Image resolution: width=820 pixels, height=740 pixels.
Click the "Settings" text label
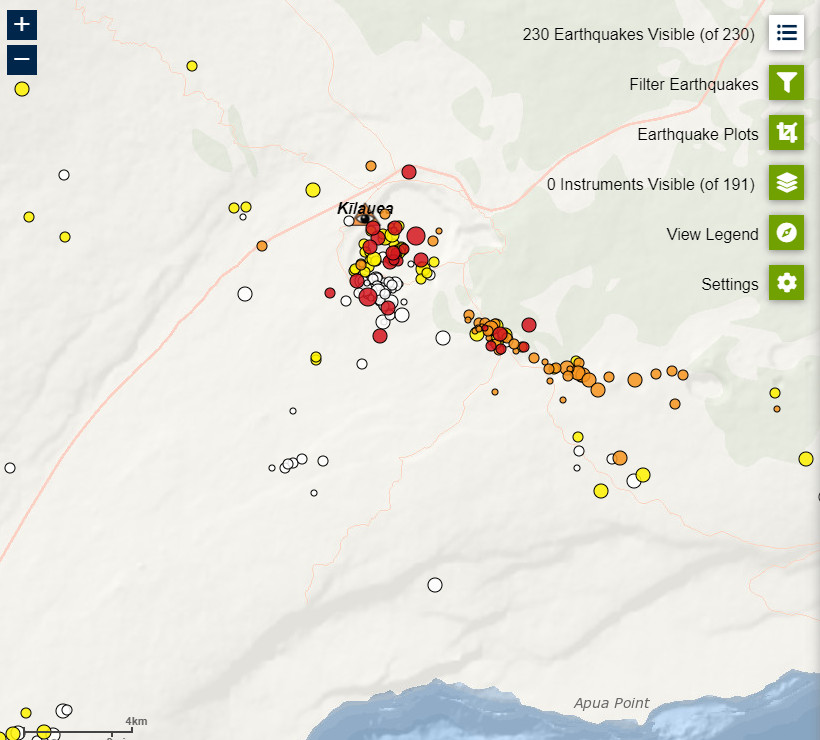pyautogui.click(x=730, y=284)
